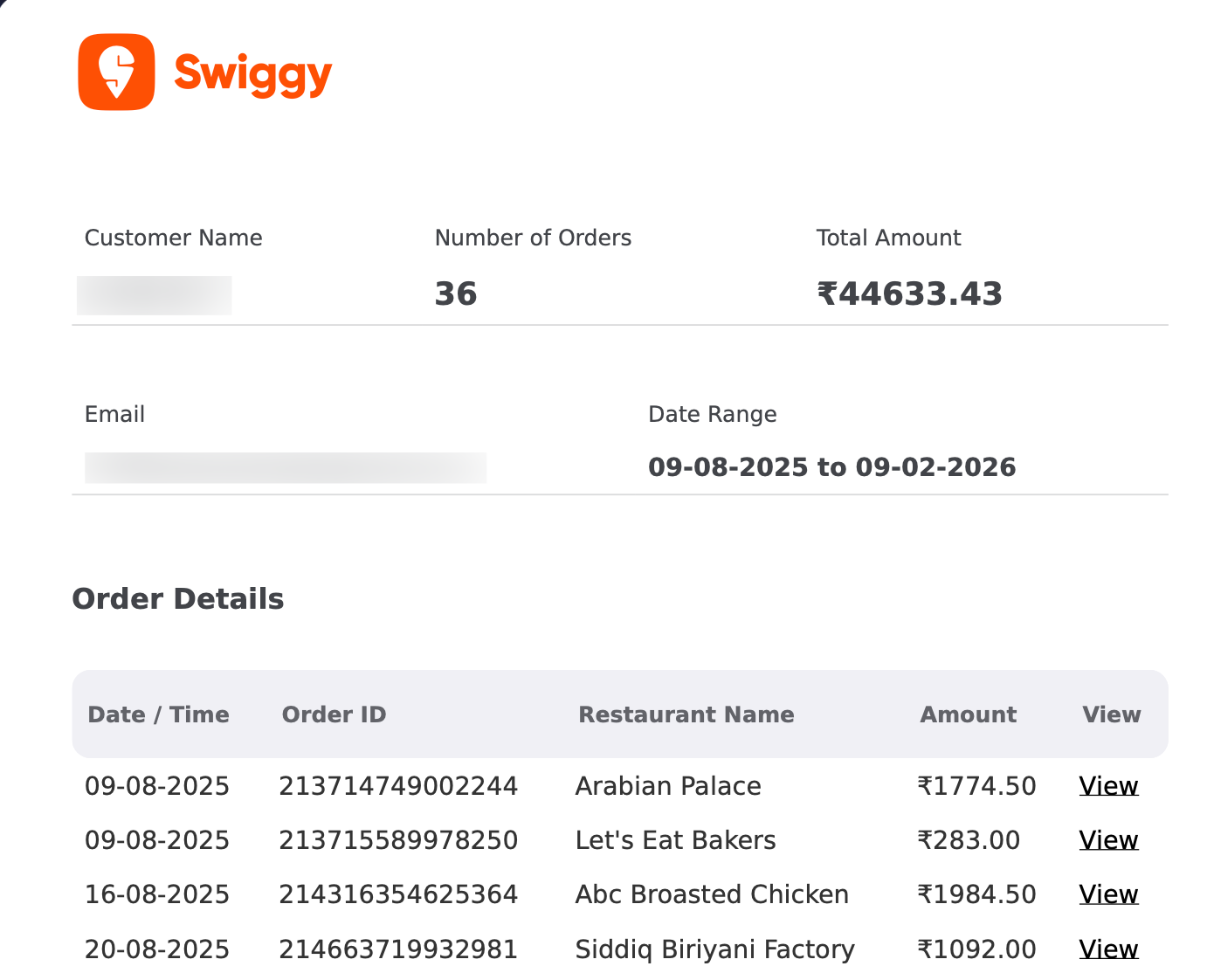
Task: Click the amount ₹283.00 for Let's Eat Bakers
Action: click(968, 839)
